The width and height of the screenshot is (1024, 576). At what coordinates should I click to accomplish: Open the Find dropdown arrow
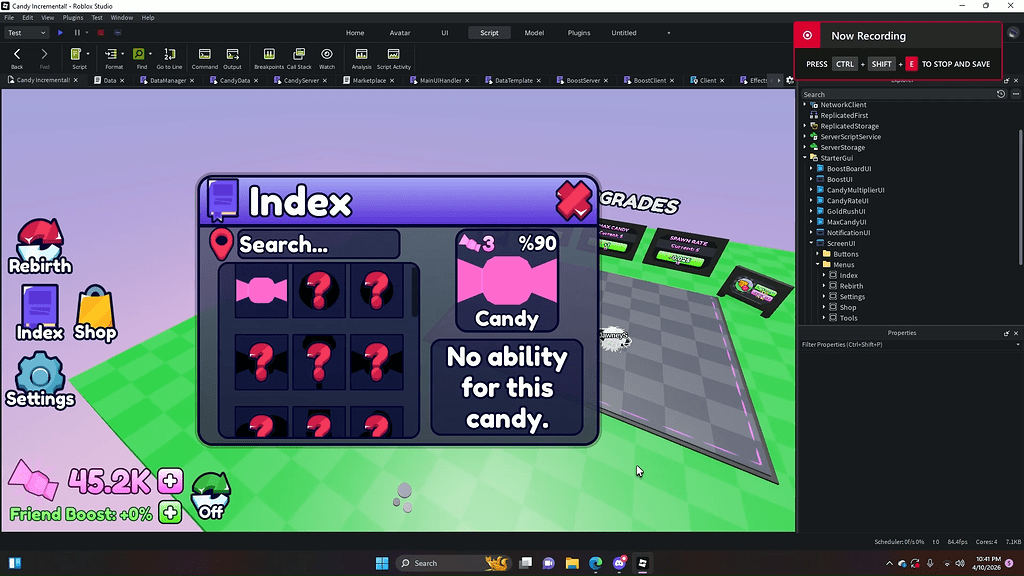coord(150,54)
